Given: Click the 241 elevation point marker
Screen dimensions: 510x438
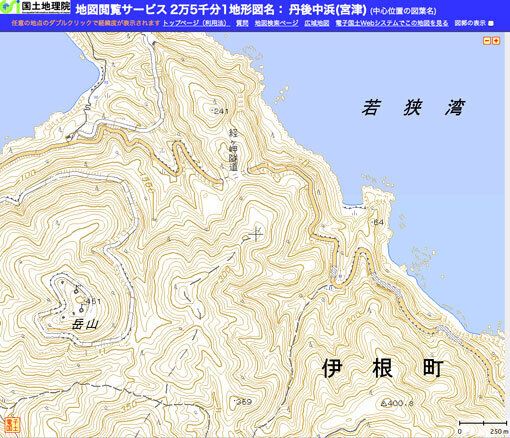Looking at the screenshot, I should 212,109.
